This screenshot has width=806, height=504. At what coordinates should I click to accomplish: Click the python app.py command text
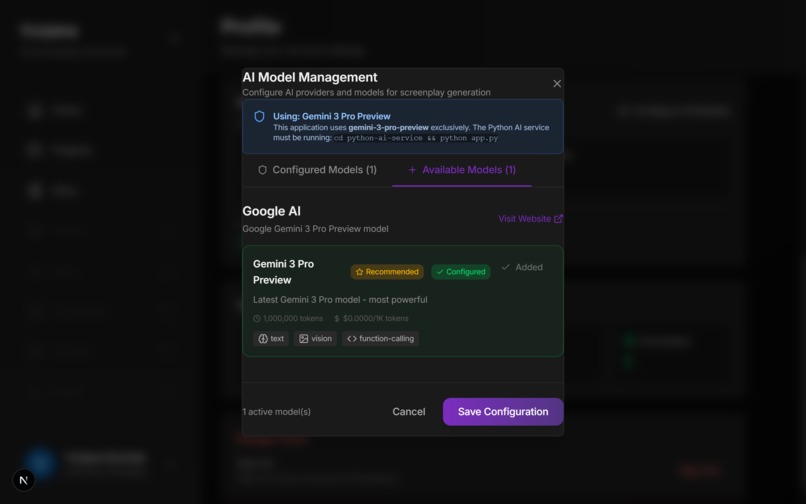pos(416,138)
